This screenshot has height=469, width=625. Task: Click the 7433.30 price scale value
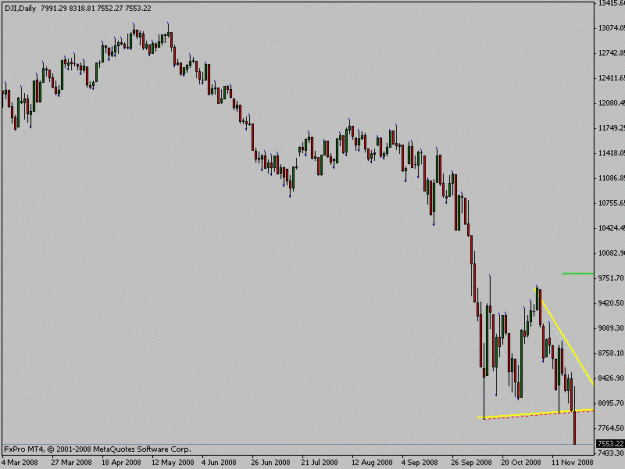[x=611, y=453]
